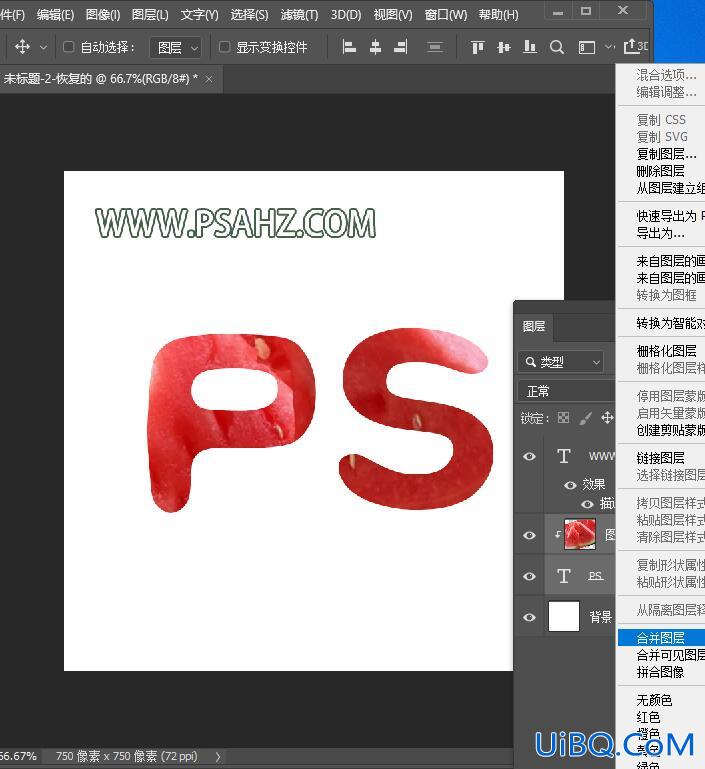The height and width of the screenshot is (769, 705).
Task: Toggle lock transparent pixels icon
Action: [x=563, y=418]
